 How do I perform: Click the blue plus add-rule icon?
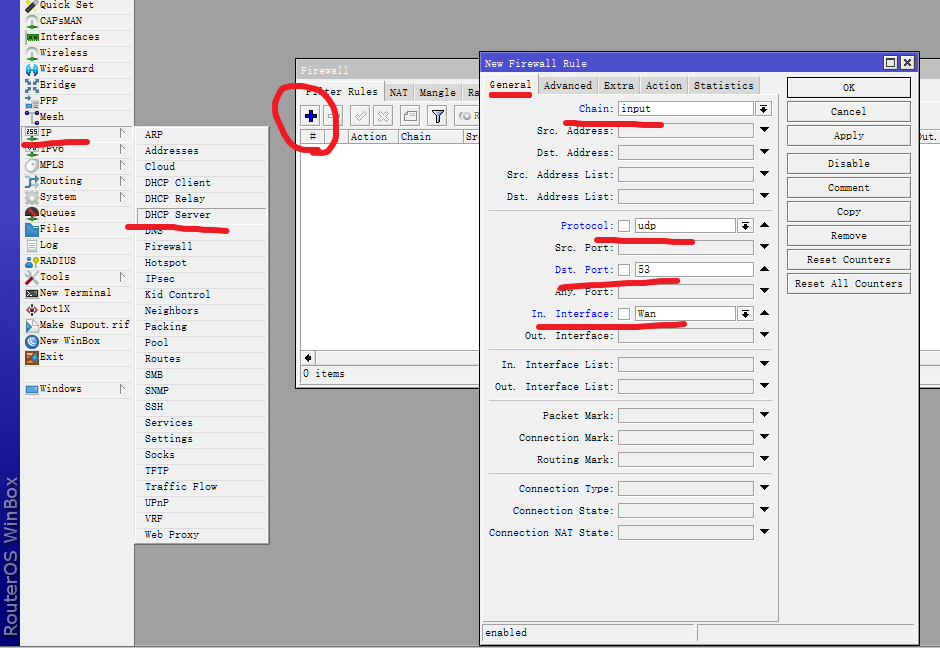click(x=311, y=116)
